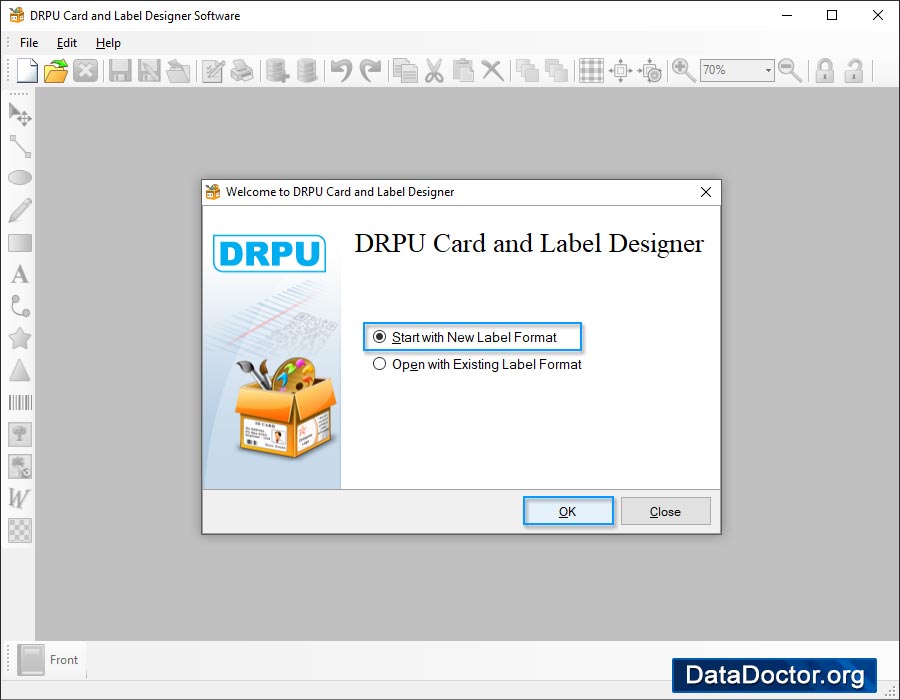
Task: Click the export-to-folder toolbar icon
Action: [178, 71]
